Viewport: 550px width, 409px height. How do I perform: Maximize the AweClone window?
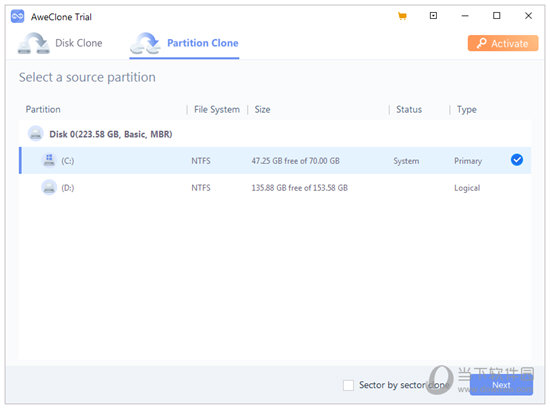tap(496, 15)
